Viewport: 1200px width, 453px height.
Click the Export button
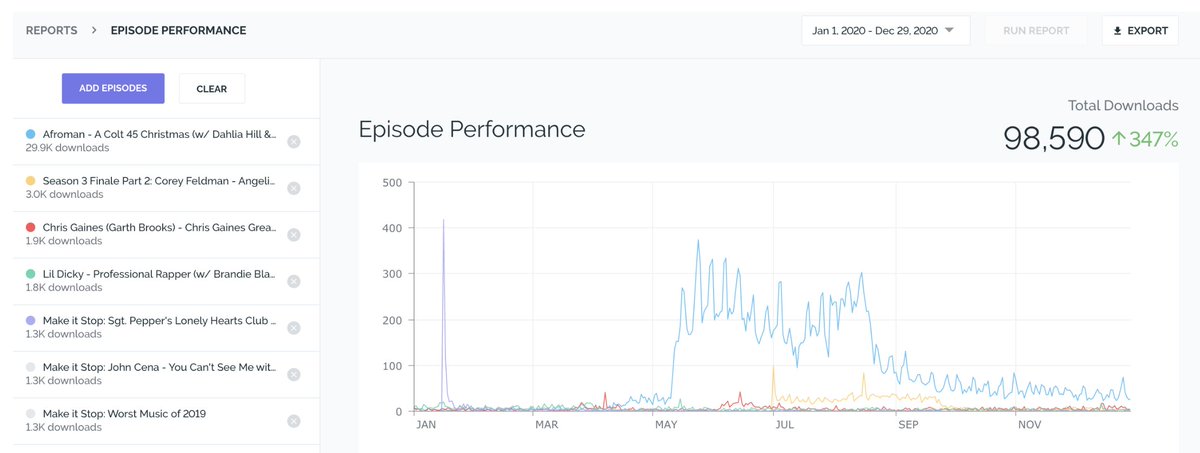pos(1139,30)
